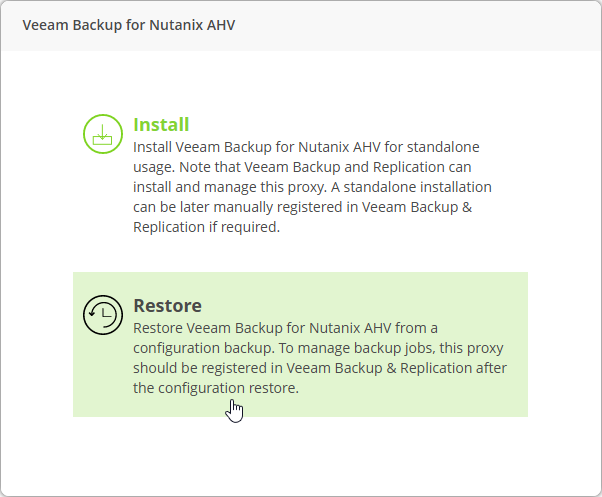This screenshot has width=602, height=497.
Task: Choose the highlighted Restore option panel
Action: [300, 344]
